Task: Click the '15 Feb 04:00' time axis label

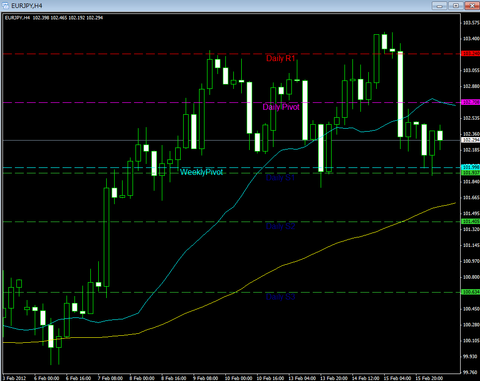Action: click(398, 378)
